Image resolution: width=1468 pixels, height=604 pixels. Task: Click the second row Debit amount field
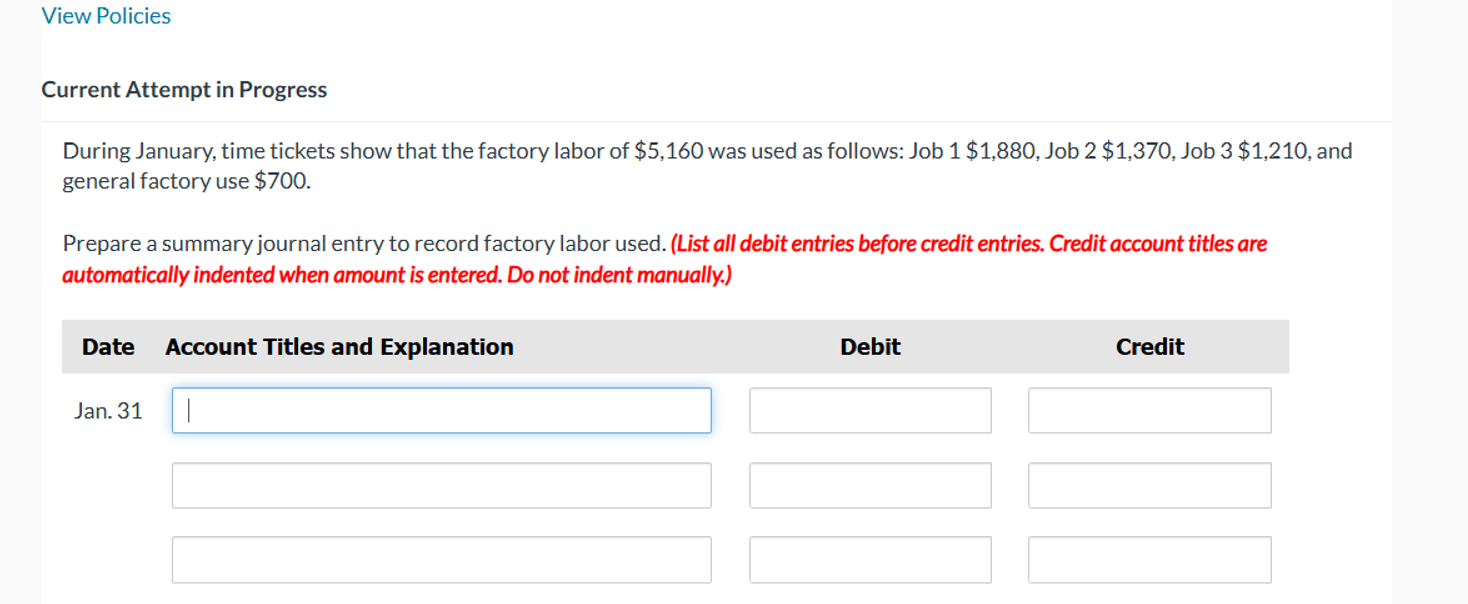point(869,485)
